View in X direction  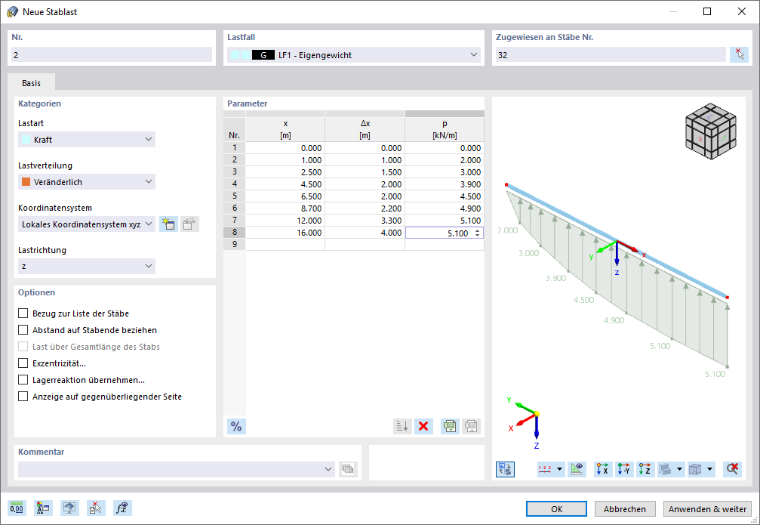[x=603, y=469]
